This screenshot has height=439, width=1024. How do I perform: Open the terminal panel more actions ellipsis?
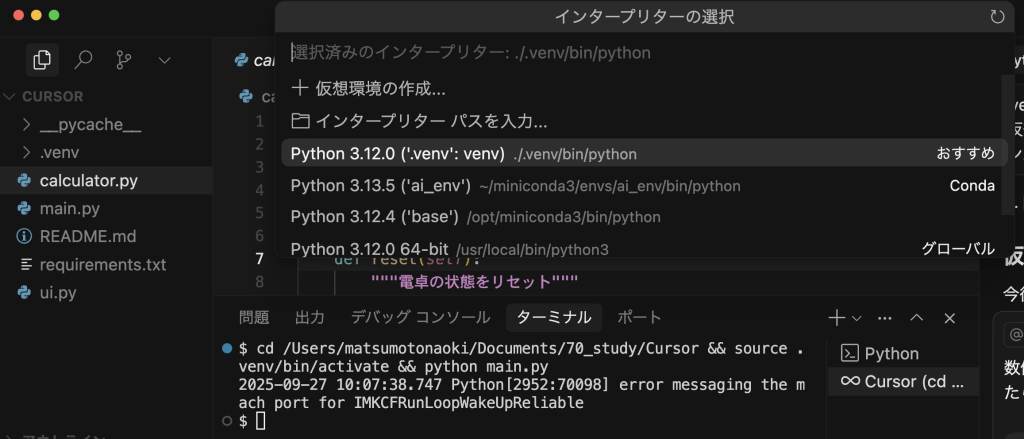click(884, 318)
